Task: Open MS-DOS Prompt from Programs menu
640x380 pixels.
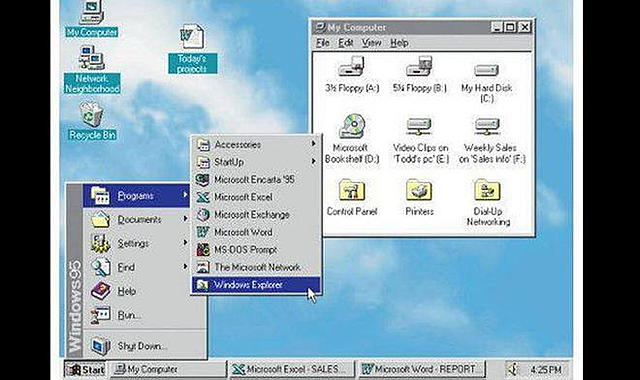Action: (256, 250)
